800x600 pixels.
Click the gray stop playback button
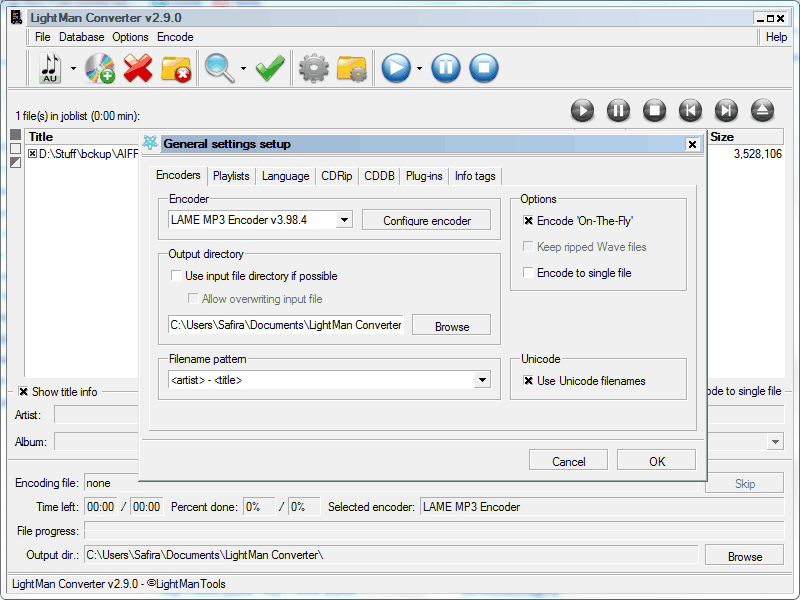tap(654, 110)
